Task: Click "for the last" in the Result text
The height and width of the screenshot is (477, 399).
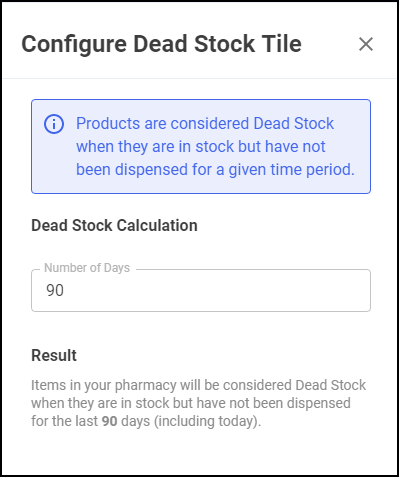Action: (65, 421)
